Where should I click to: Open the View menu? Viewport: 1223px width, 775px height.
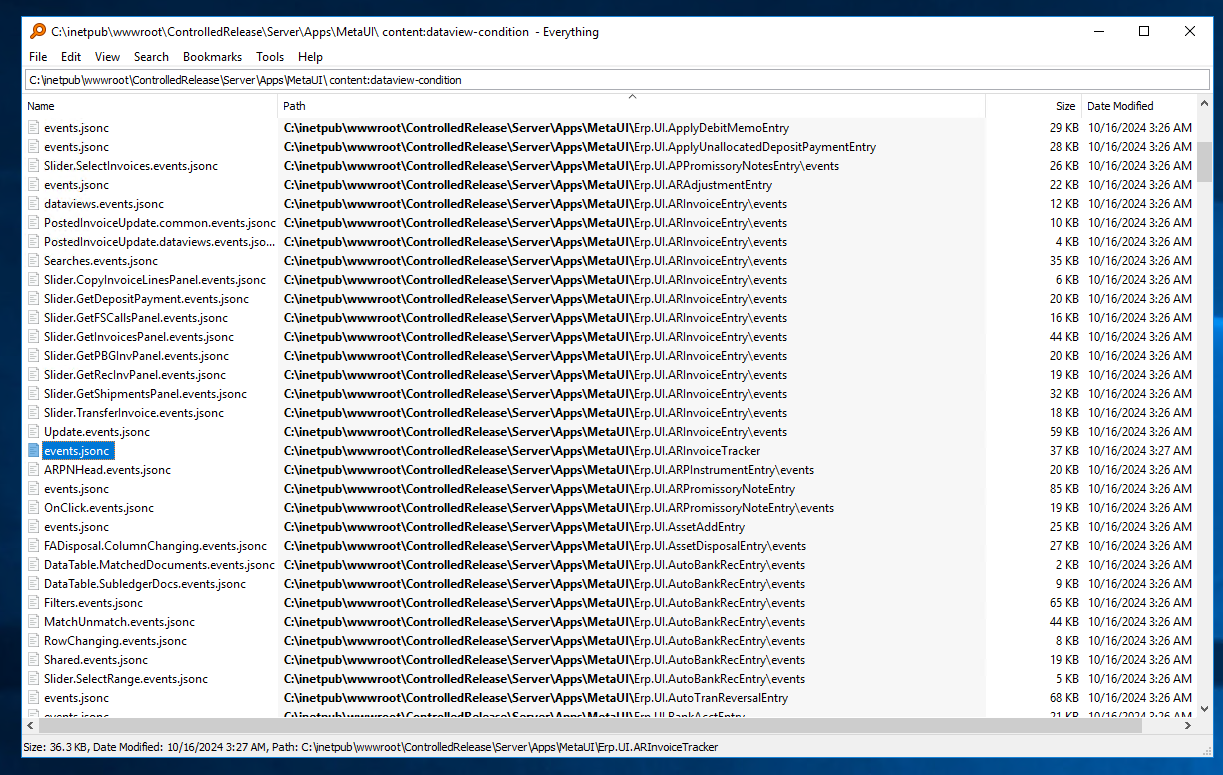(107, 57)
